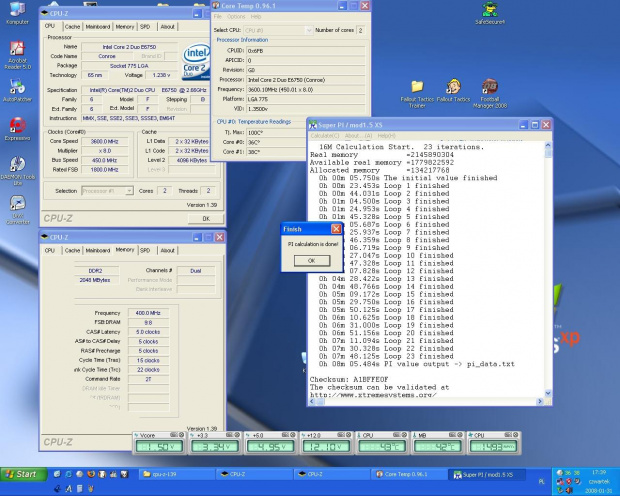Switch to CPU tab in CPU-Z memory window
Viewport: 620px width, 496px height.
[x=50, y=250]
